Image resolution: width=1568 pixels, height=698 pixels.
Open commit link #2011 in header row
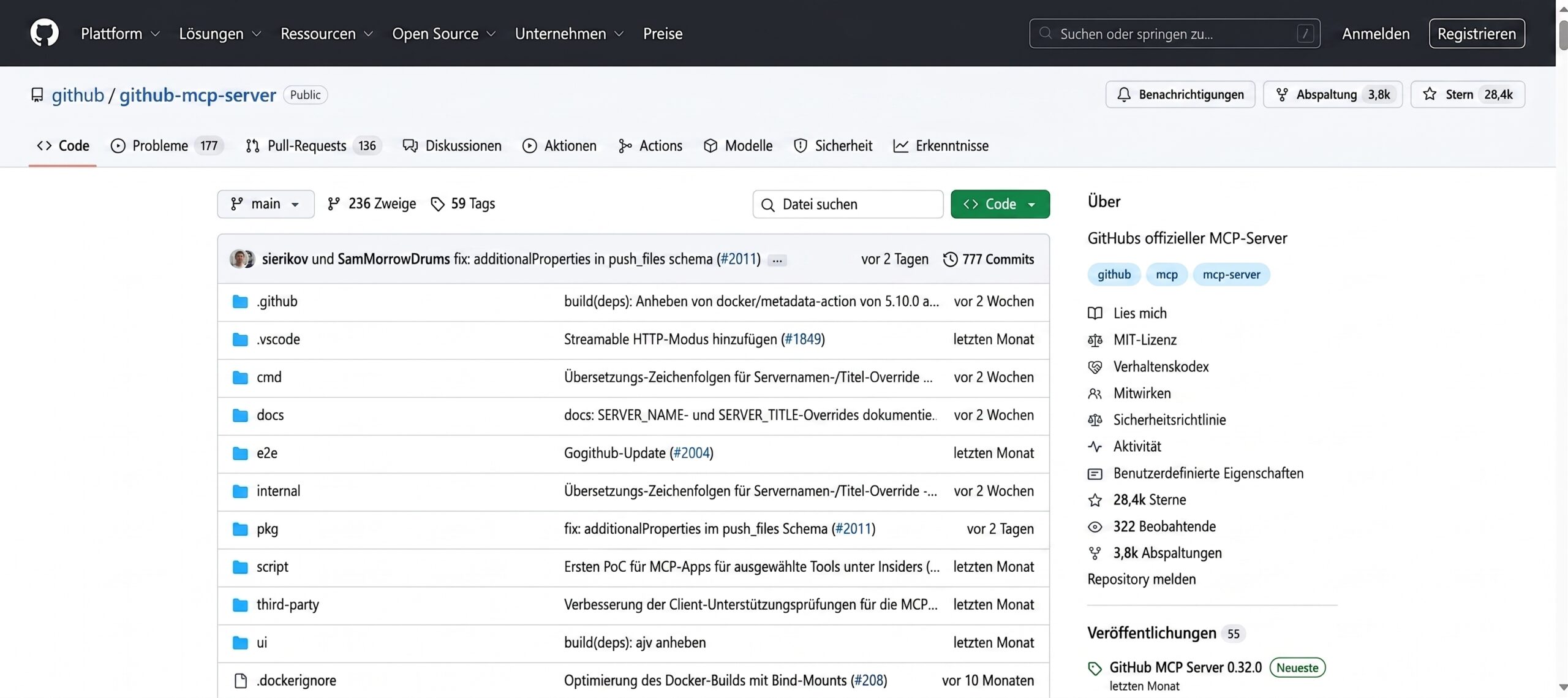(x=739, y=259)
